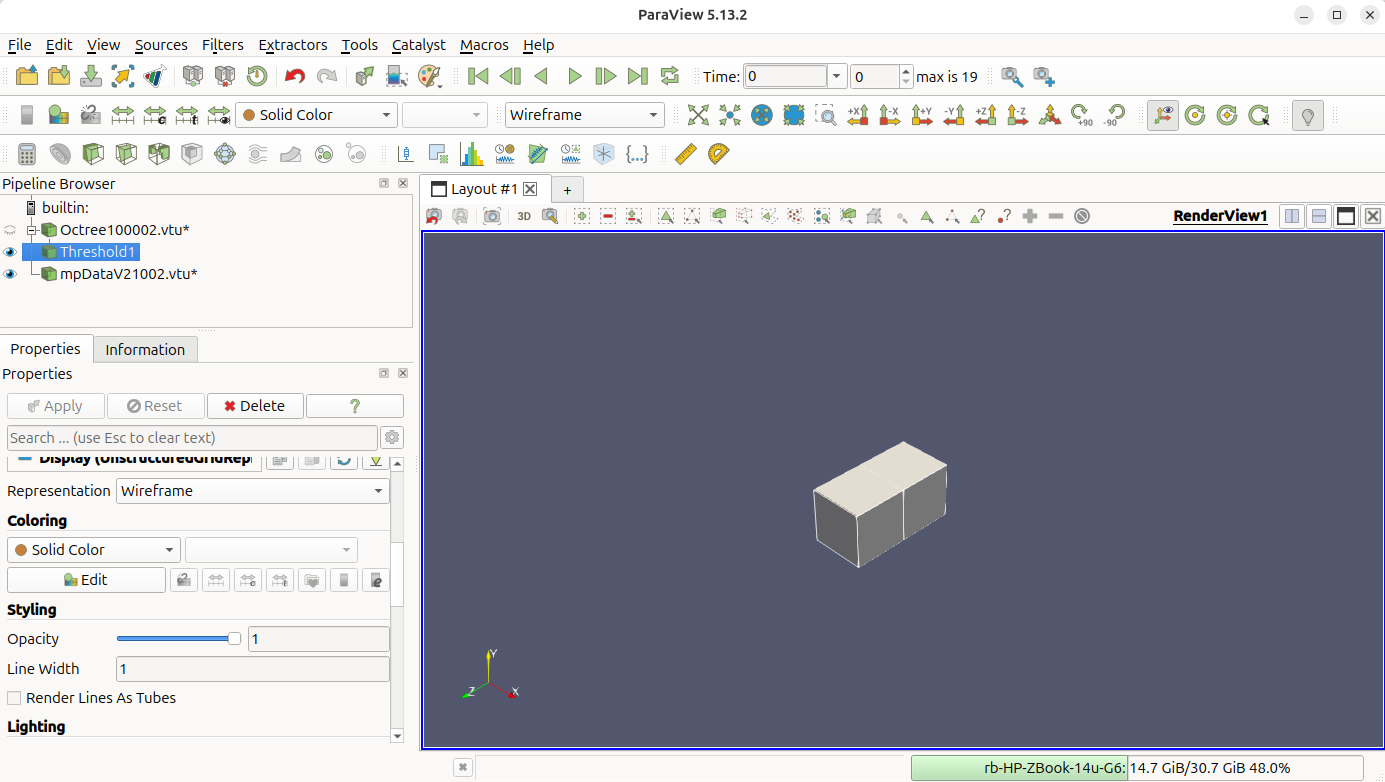
Task: Apply the Clip filter icon
Action: click(93, 154)
